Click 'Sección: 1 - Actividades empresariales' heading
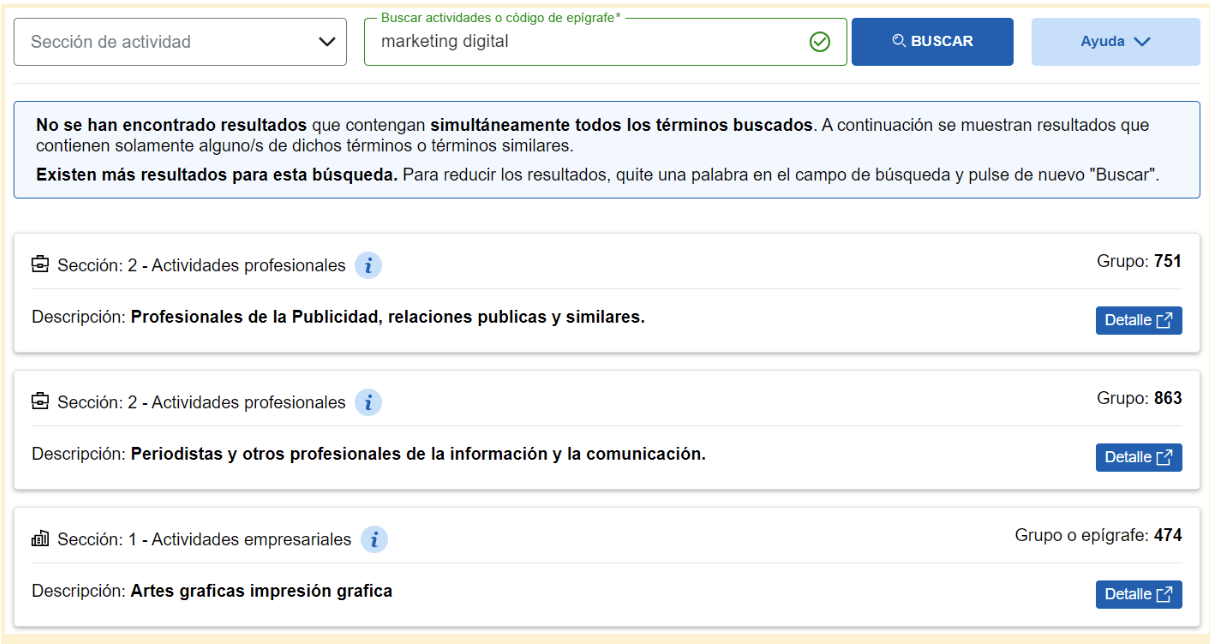This screenshot has height=644, width=1210. [204, 540]
